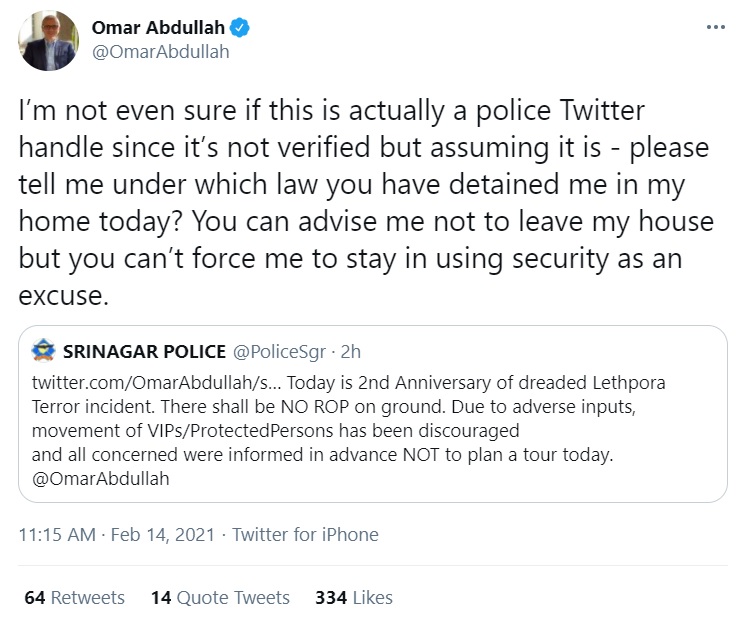Open the three-dot more options menu
This screenshot has width=743, height=622.
(x=714, y=27)
